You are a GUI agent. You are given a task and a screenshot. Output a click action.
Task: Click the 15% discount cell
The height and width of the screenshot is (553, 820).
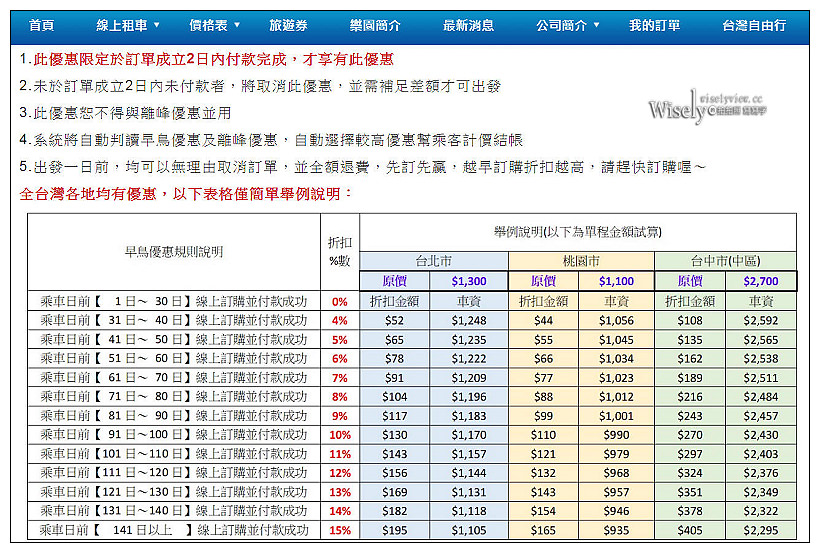pos(340,531)
